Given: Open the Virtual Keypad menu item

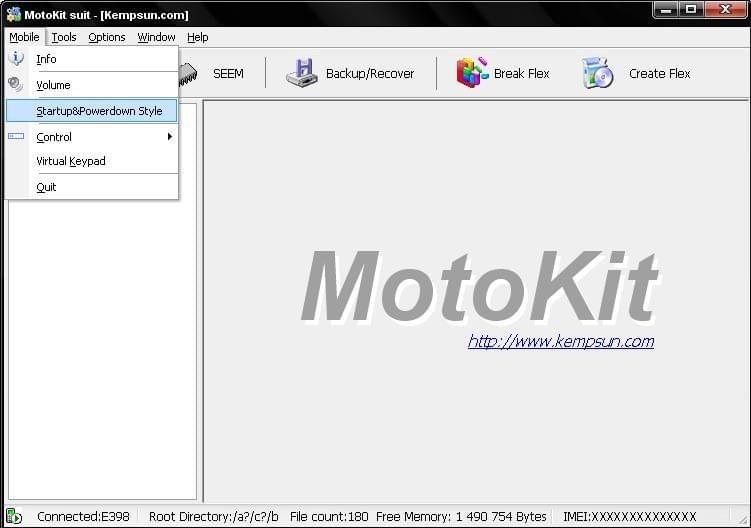Looking at the screenshot, I should coord(71,161).
